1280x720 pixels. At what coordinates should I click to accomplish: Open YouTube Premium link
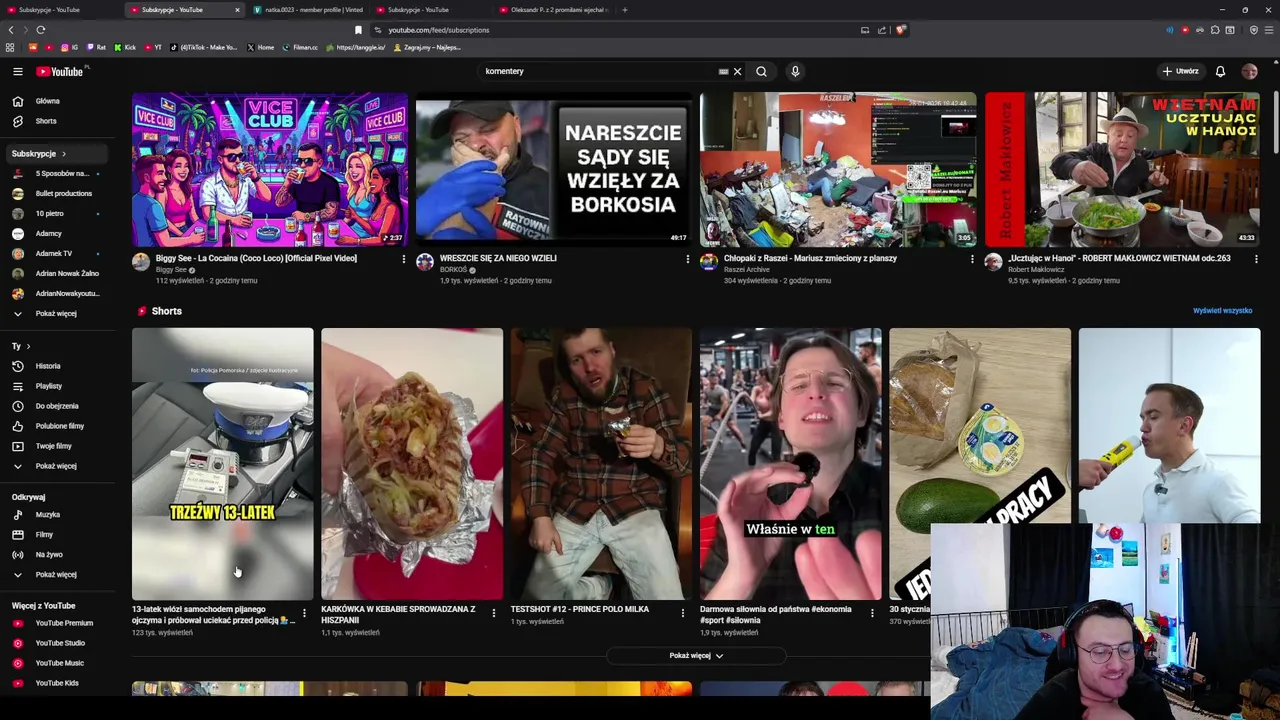55,623
